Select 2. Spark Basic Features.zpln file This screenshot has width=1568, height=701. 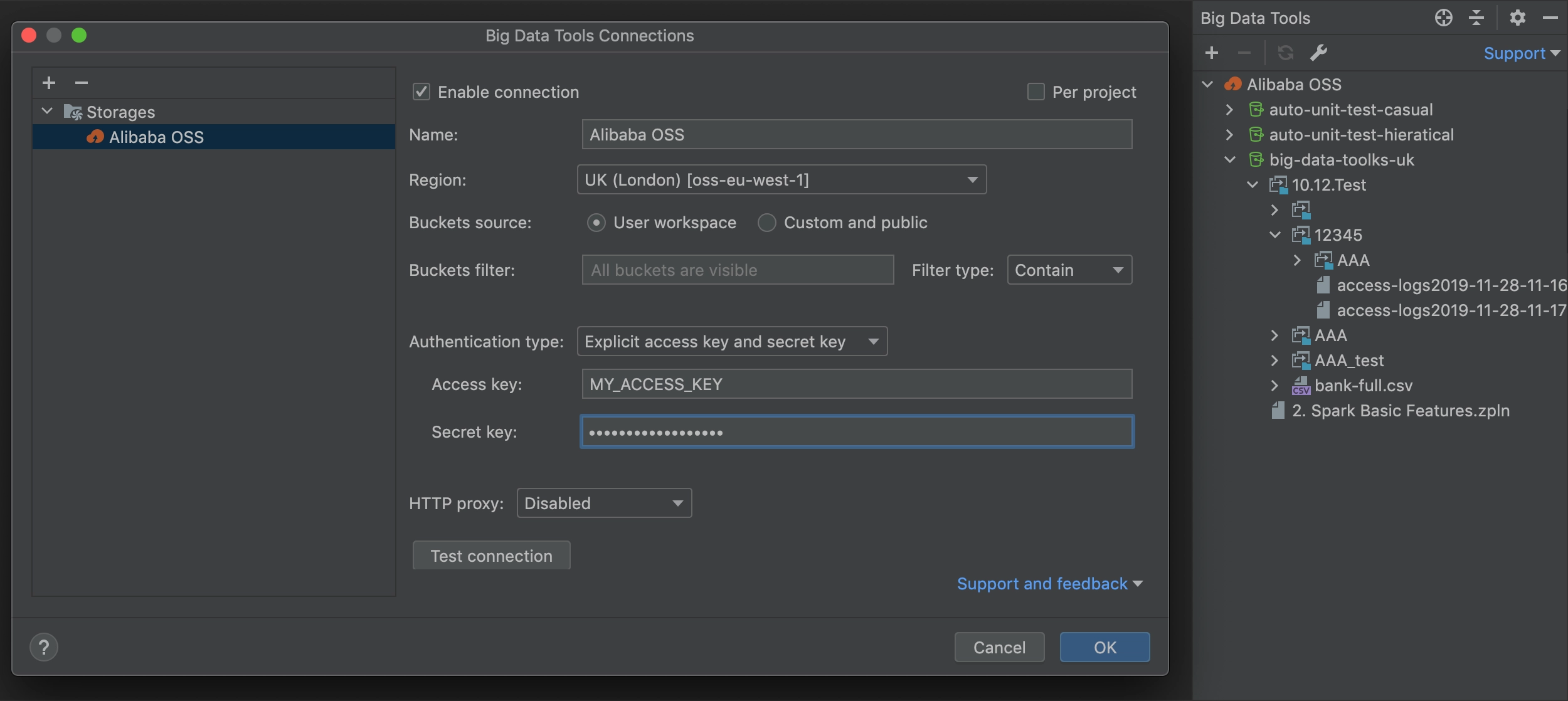point(1391,411)
